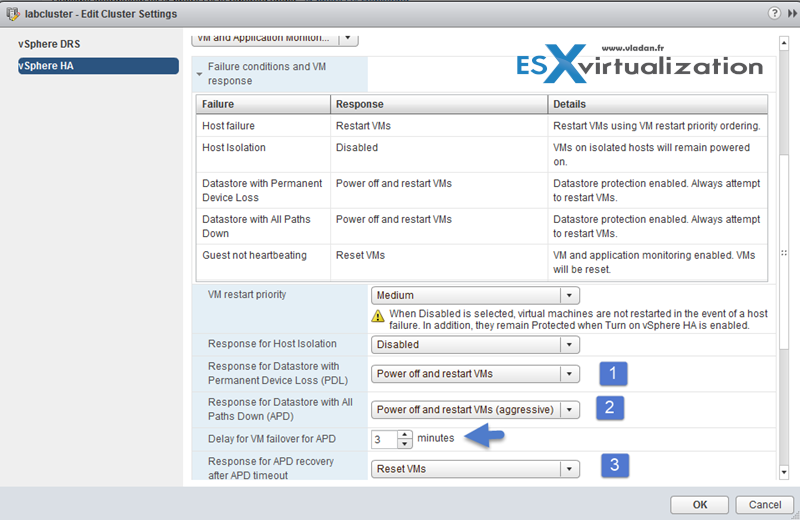
Task: Click the Details column header
Action: [x=658, y=104]
